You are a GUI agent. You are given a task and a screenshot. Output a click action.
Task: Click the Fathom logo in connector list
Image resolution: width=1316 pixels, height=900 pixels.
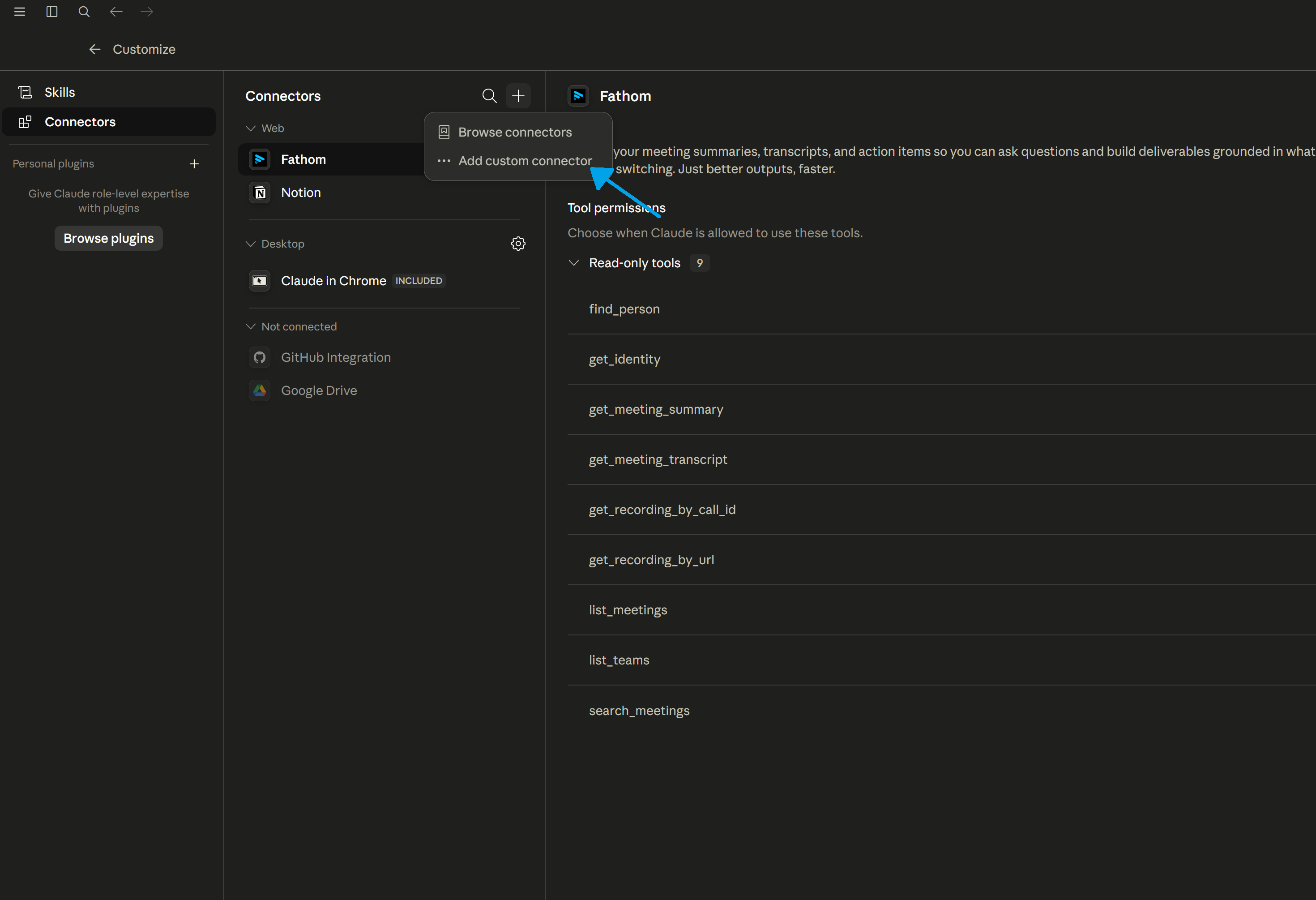pos(260,160)
